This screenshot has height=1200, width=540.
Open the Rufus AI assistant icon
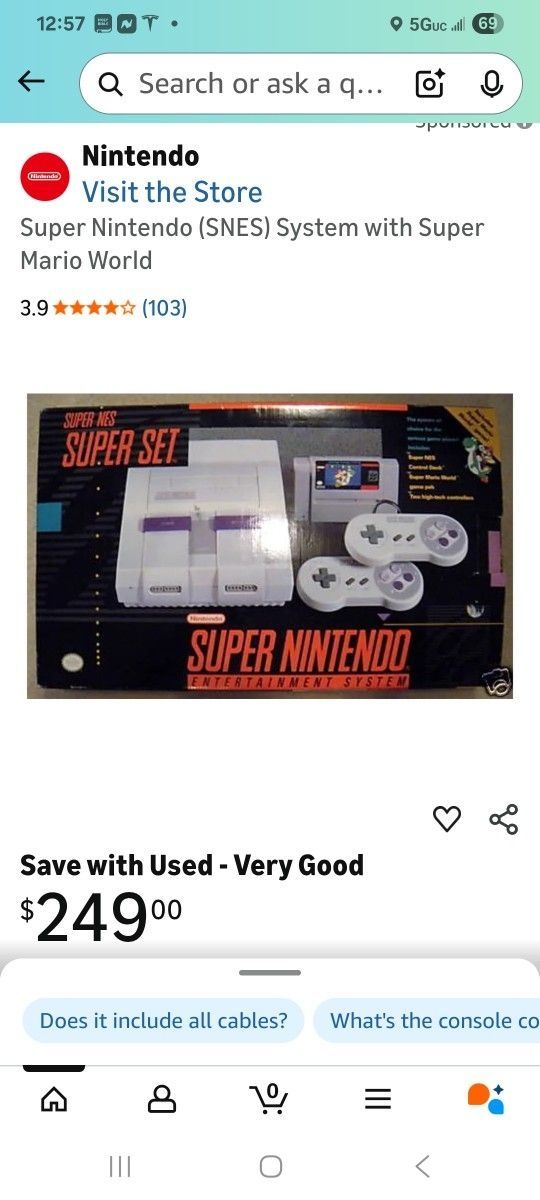486,1098
